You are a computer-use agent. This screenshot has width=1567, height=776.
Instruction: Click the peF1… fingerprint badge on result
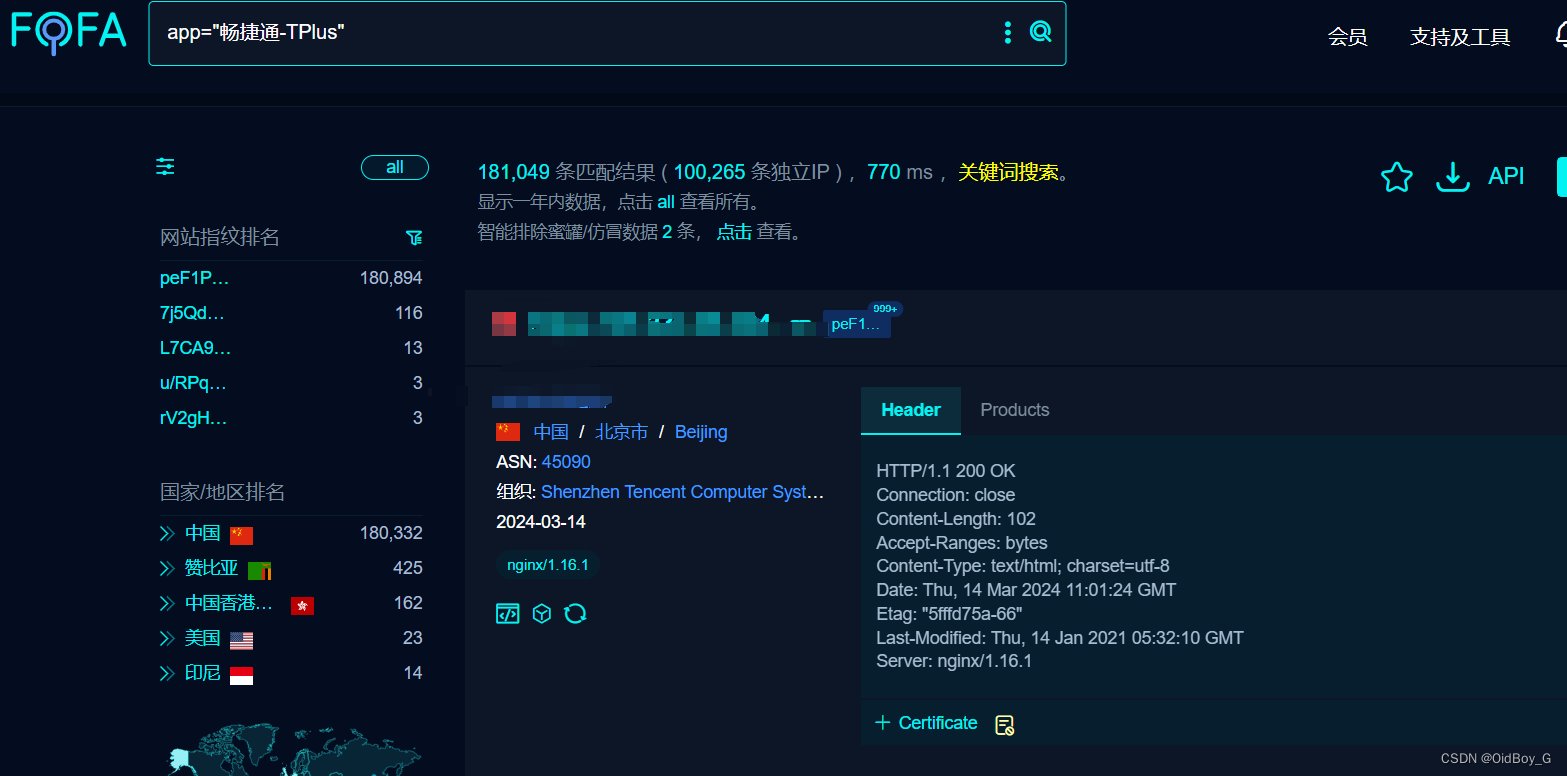click(x=856, y=324)
